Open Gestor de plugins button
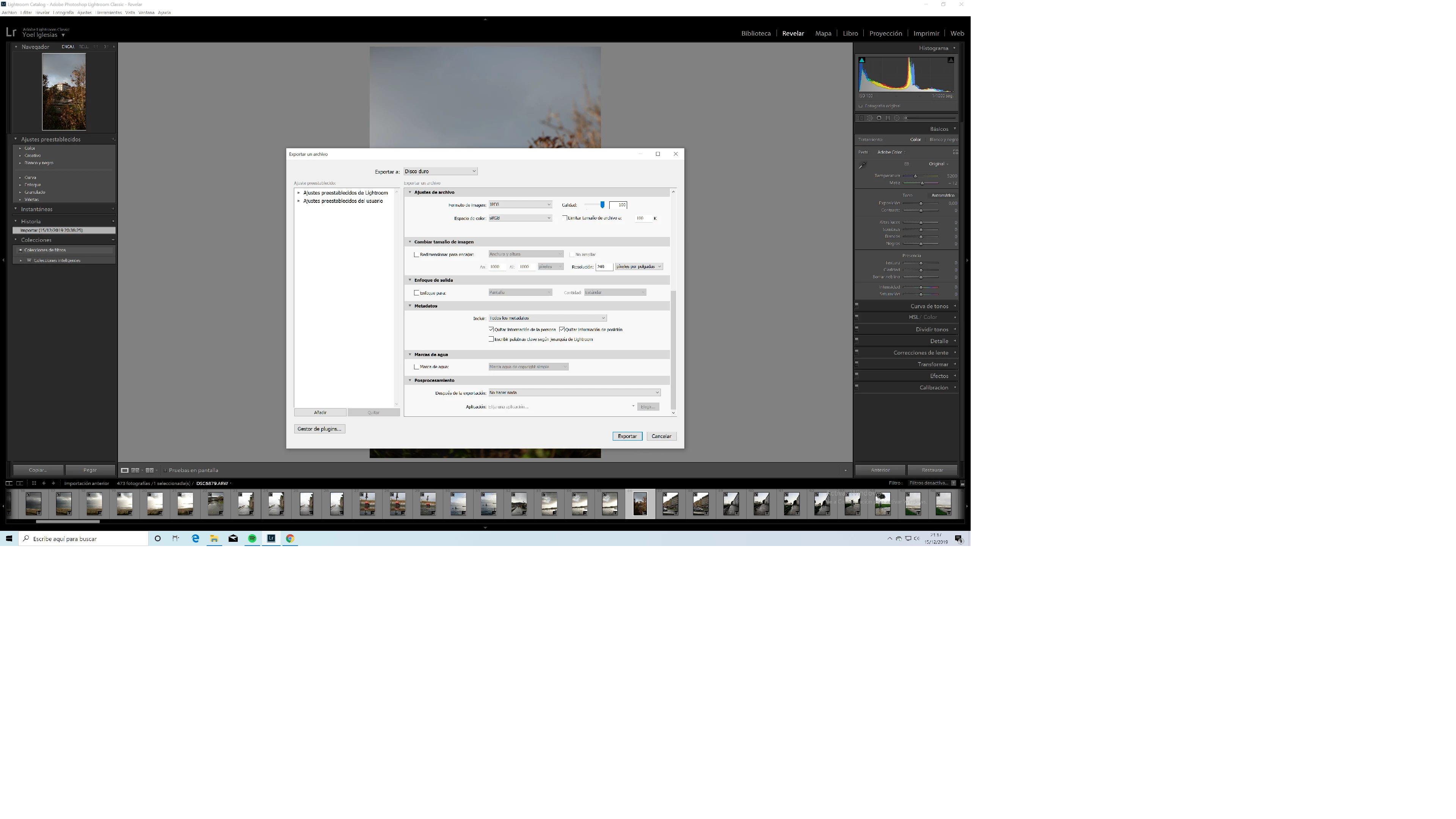 click(x=319, y=429)
